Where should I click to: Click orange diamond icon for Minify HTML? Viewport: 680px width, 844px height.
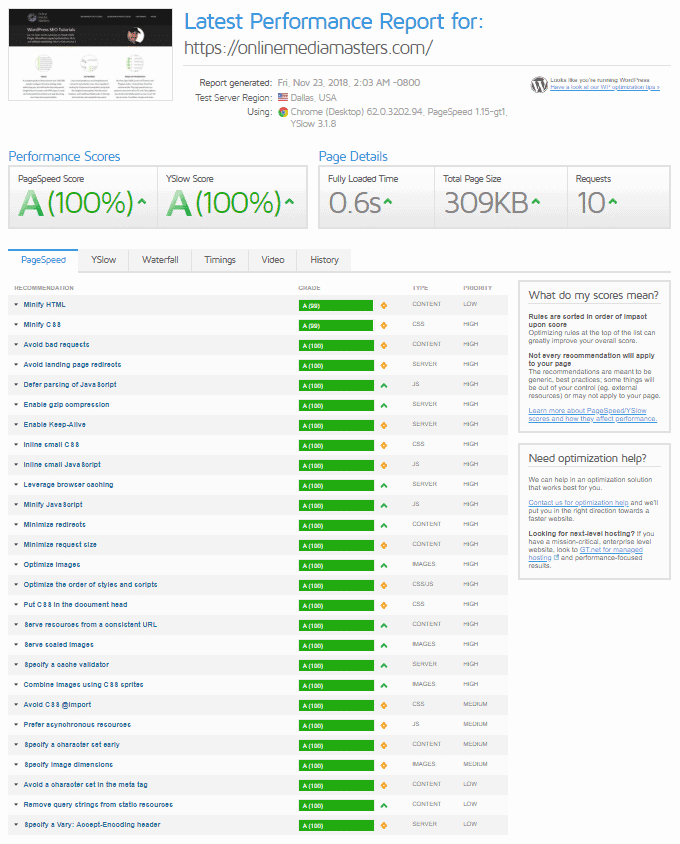[384, 306]
